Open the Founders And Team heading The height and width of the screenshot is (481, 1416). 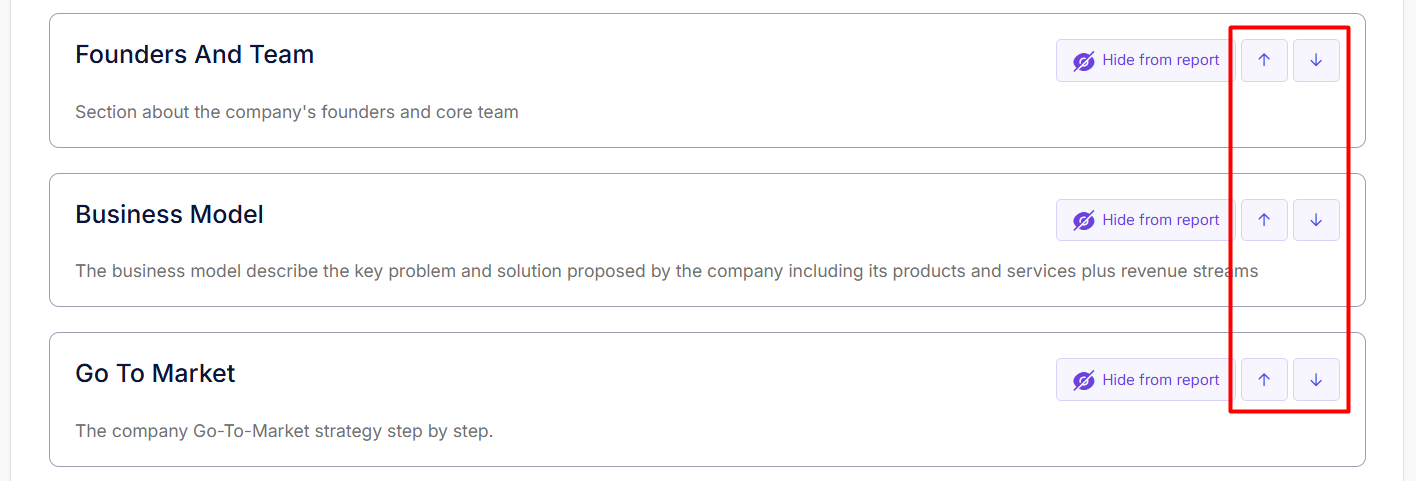coord(195,54)
